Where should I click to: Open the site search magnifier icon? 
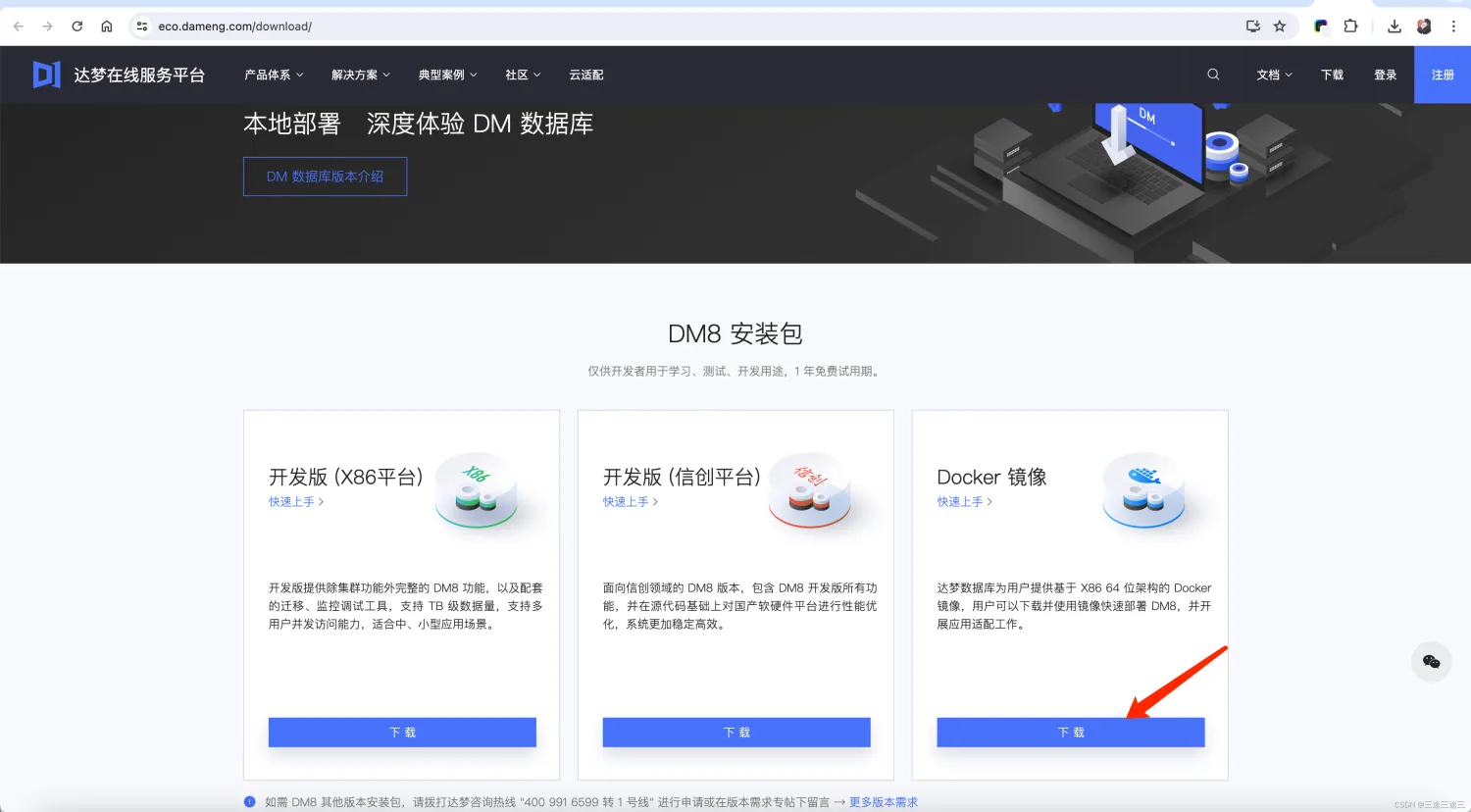pyautogui.click(x=1213, y=74)
